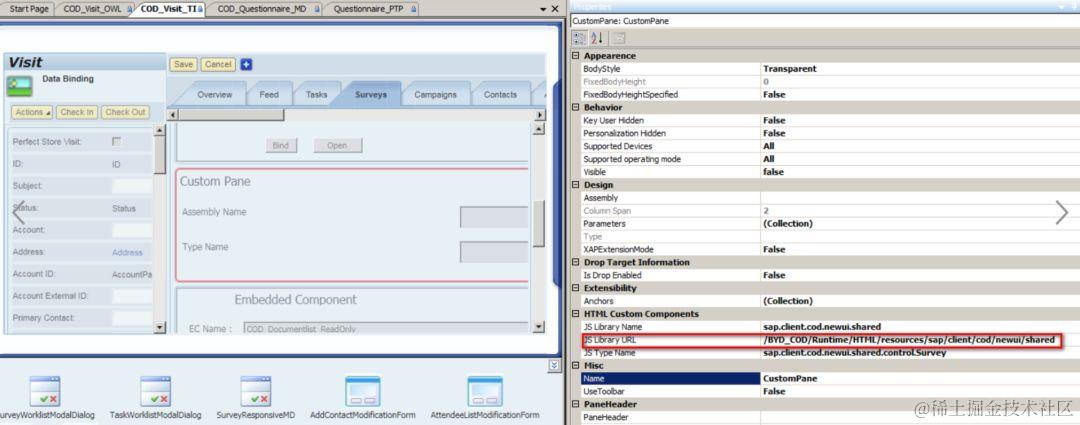Select the SurveyWorklistModalDialog component icon
1080x425 pixels.
click(x=45, y=391)
